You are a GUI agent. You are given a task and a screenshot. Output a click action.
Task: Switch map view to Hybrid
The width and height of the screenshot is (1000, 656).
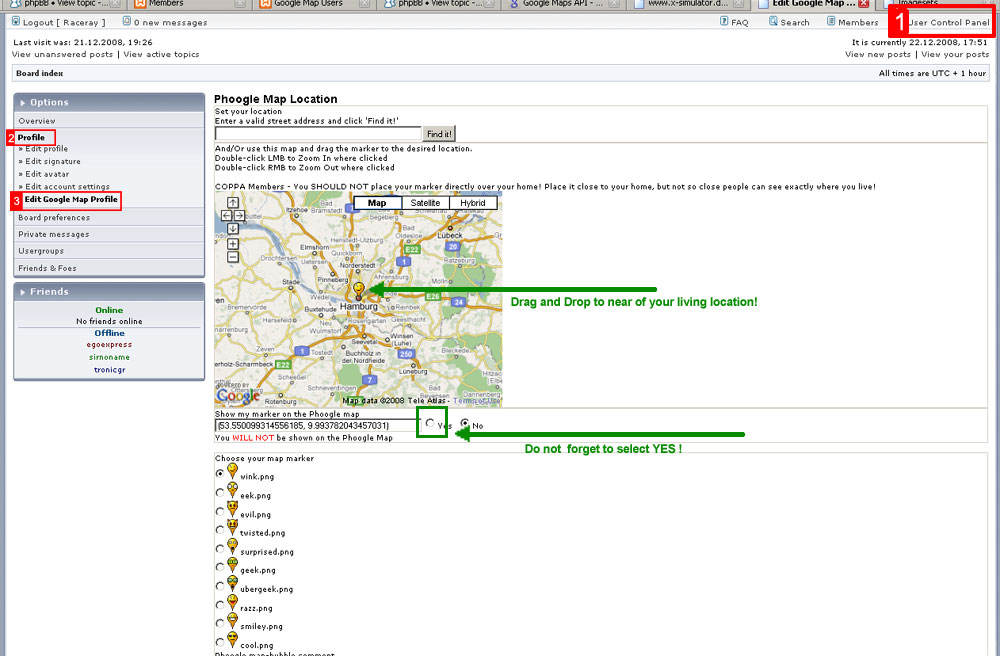coord(473,203)
